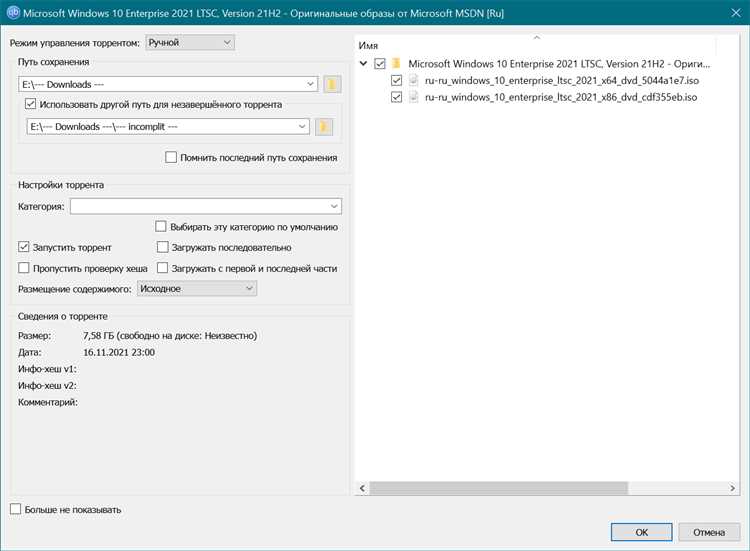
Task: Click the incomplete path browse folder icon
Action: coord(324,127)
